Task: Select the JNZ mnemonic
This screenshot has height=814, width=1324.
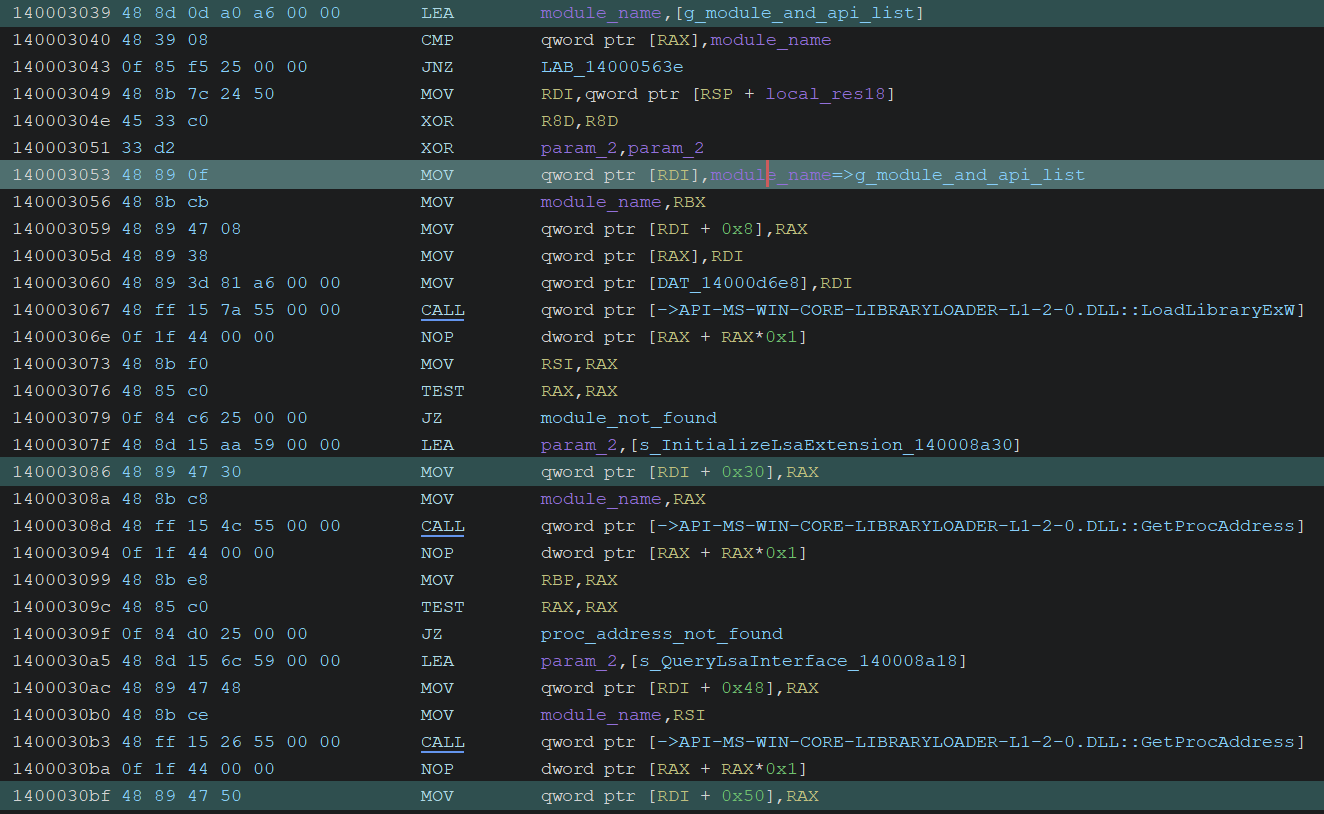Action: 437,67
